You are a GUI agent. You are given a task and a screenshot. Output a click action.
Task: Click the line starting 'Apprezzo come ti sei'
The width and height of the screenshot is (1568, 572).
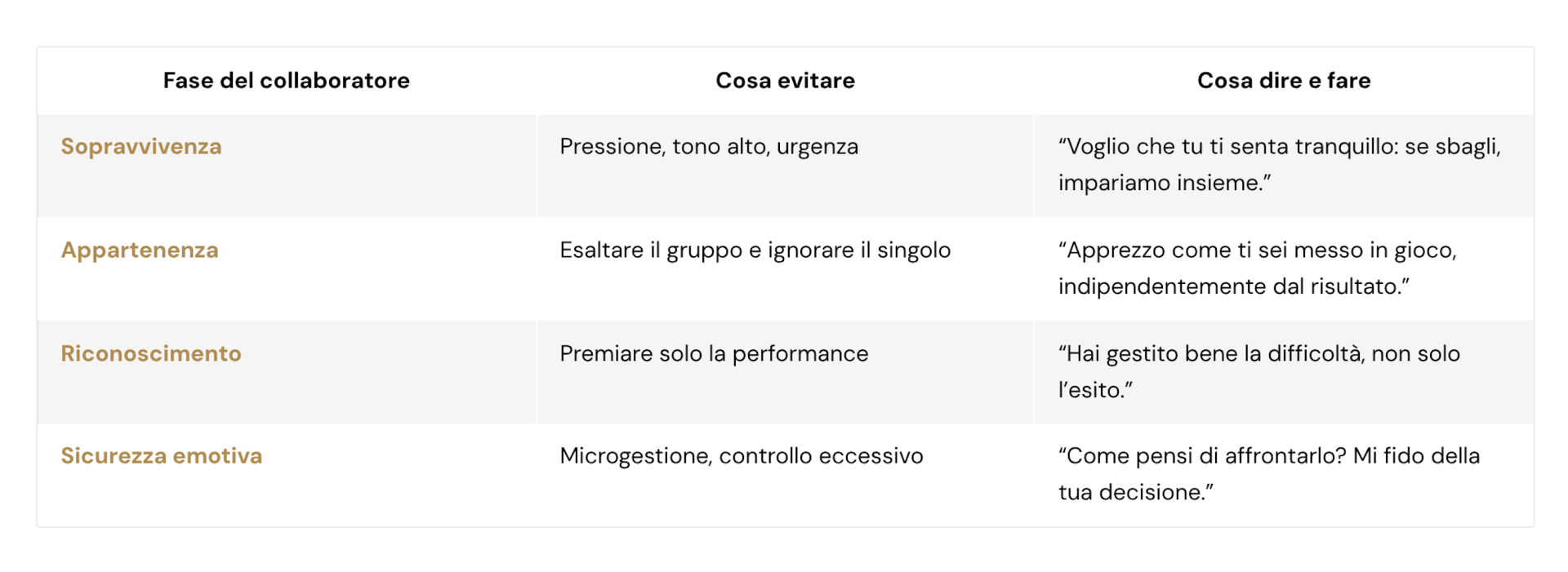[1258, 251]
